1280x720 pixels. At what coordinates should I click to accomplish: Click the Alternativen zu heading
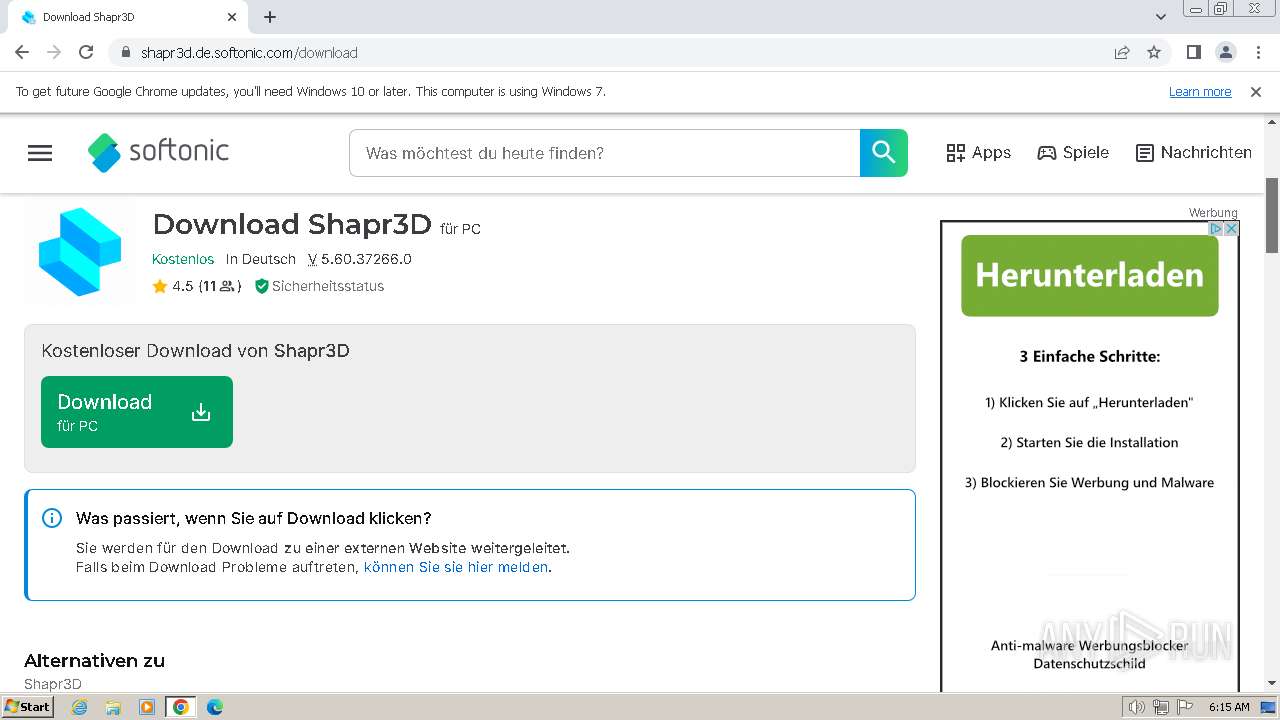coord(94,661)
